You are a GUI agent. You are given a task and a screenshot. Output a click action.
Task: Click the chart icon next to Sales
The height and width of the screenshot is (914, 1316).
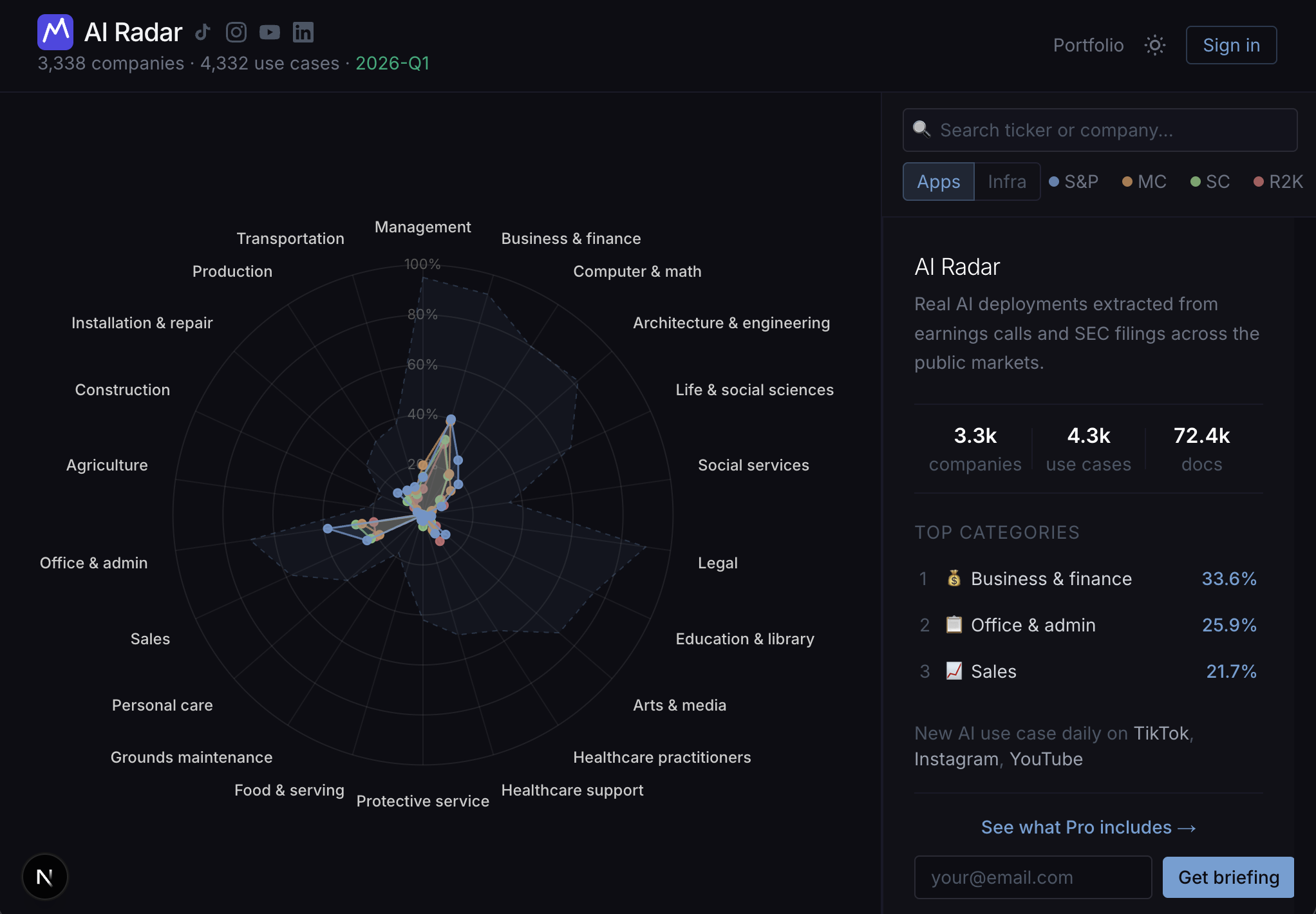(x=954, y=671)
